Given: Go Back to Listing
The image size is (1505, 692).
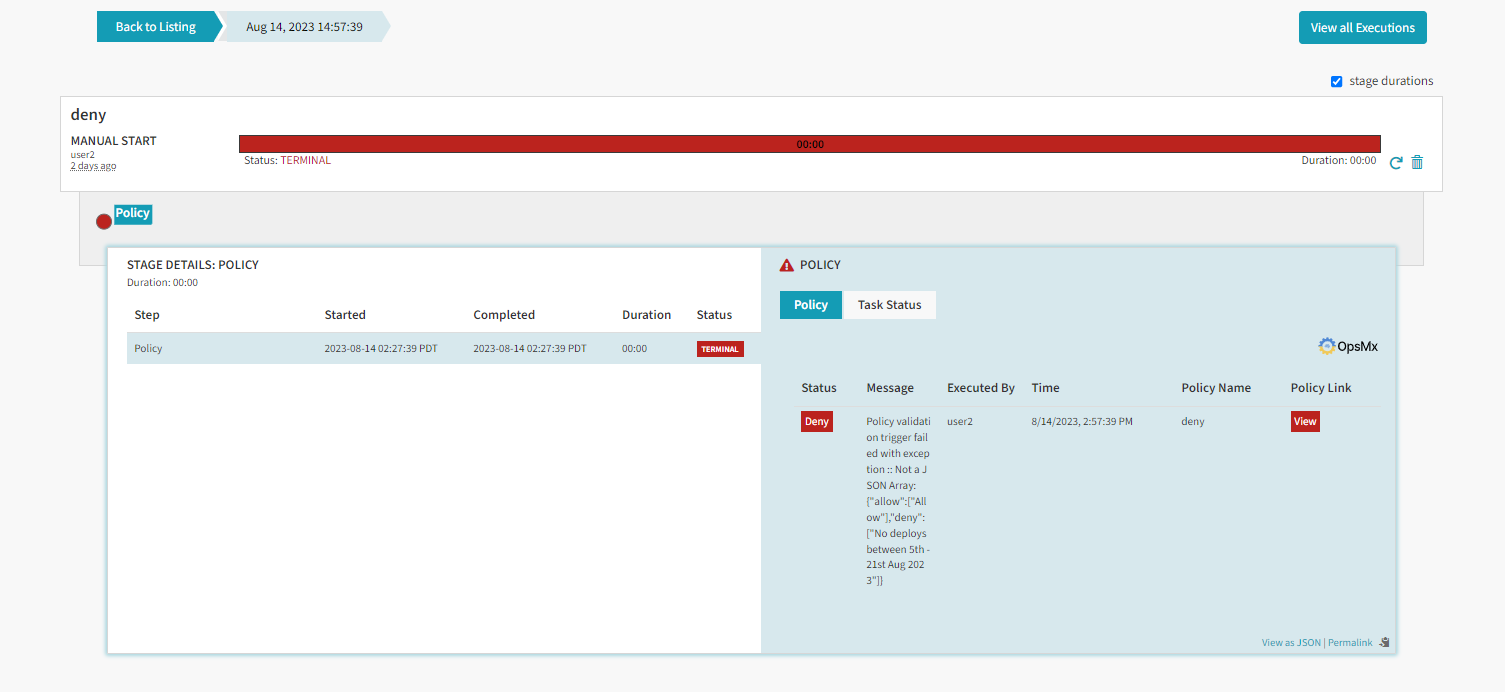Looking at the screenshot, I should pyautogui.click(x=156, y=27).
